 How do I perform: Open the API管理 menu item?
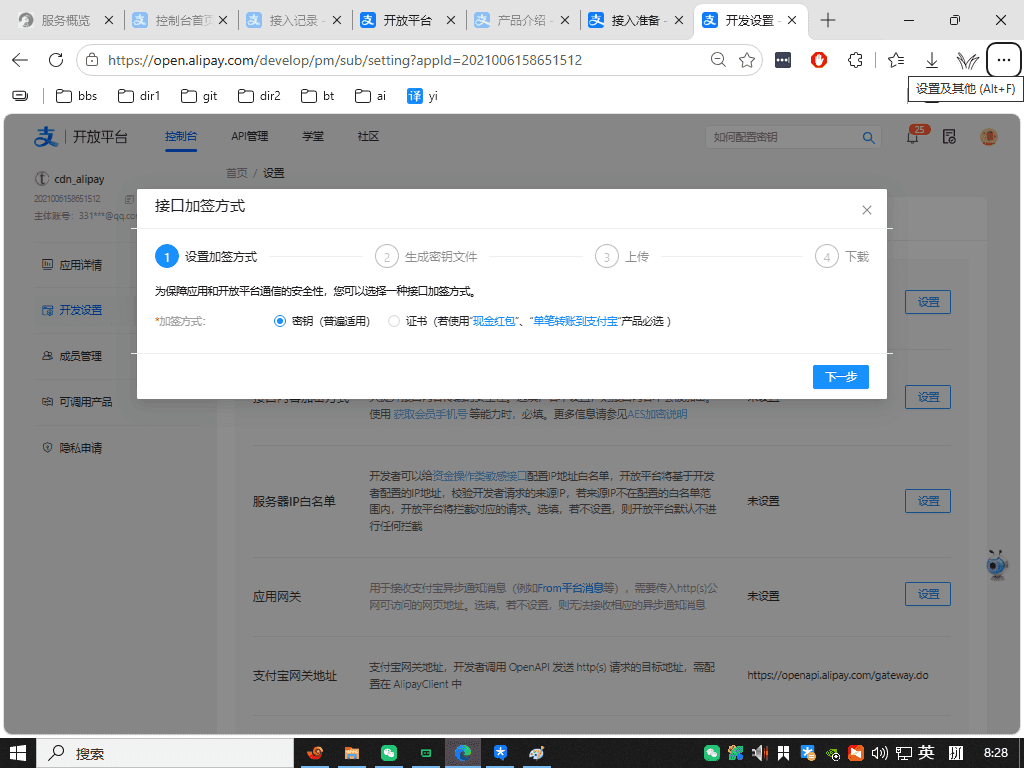click(249, 136)
